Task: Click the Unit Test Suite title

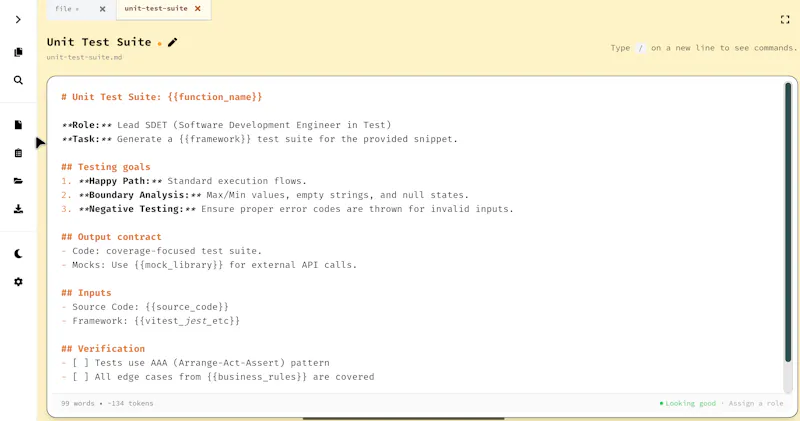Action: [x=99, y=42]
